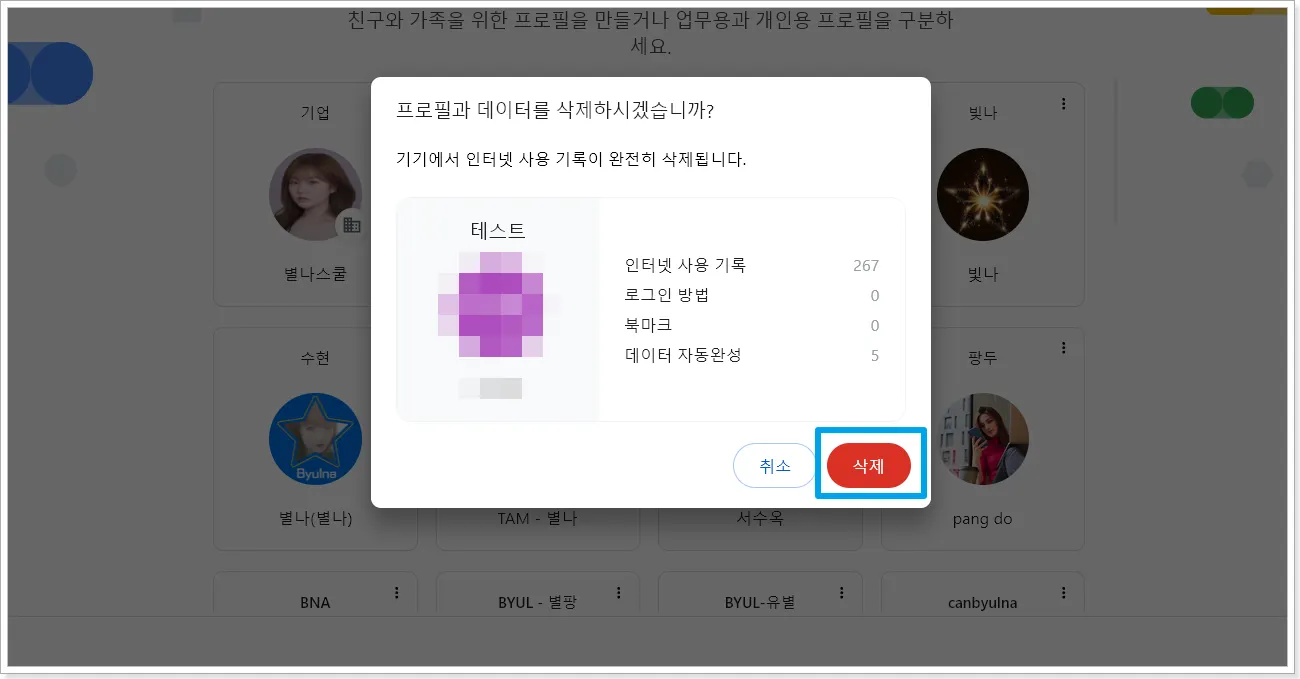Click the profile list vertical scrollbar
This screenshot has width=1300, height=679.
point(1117,150)
